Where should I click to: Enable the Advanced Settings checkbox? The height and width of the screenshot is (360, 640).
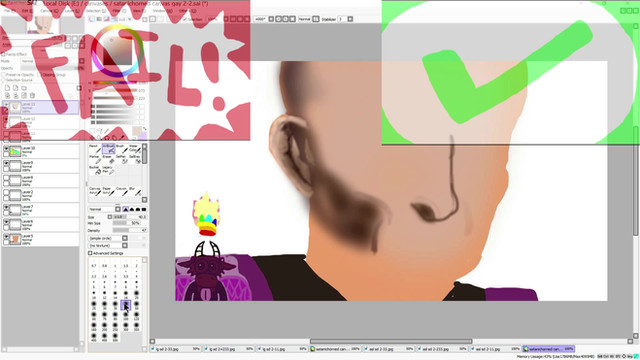(90, 253)
